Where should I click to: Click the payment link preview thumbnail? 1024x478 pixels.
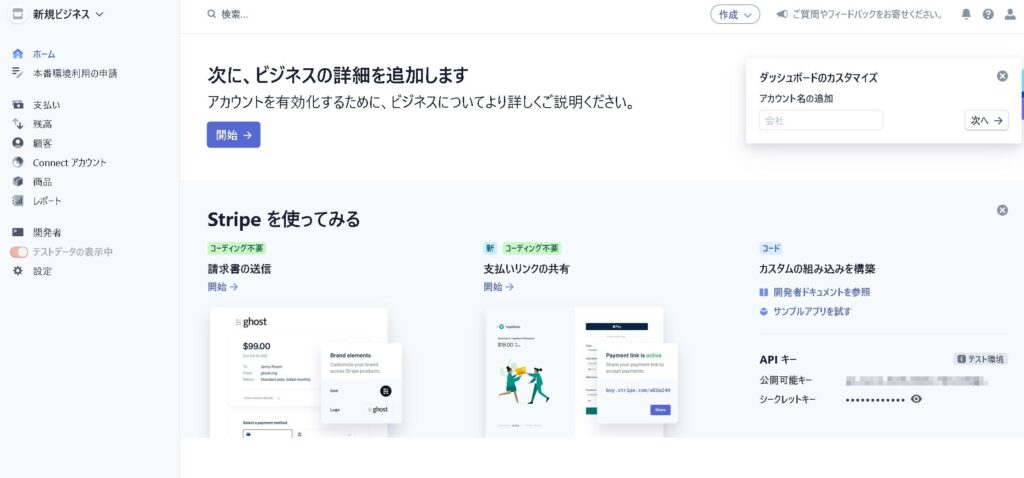coord(574,371)
